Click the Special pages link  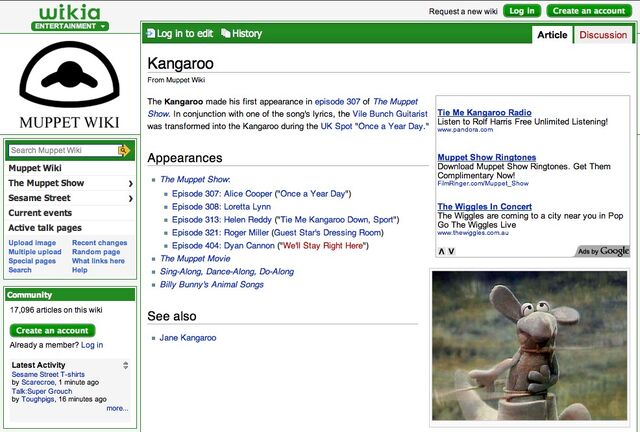(32, 261)
